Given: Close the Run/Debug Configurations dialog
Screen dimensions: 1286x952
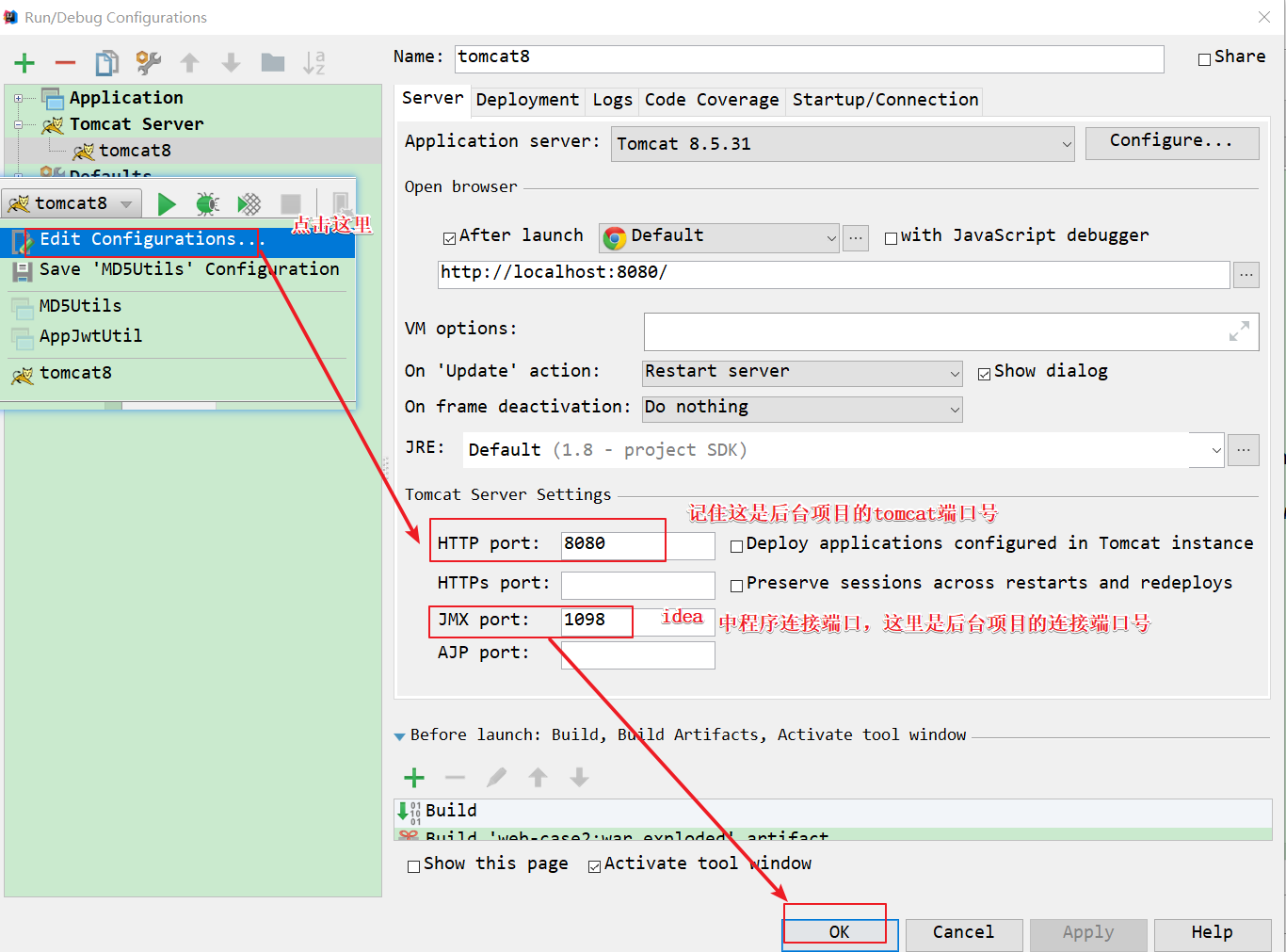Looking at the screenshot, I should pos(1264,17).
